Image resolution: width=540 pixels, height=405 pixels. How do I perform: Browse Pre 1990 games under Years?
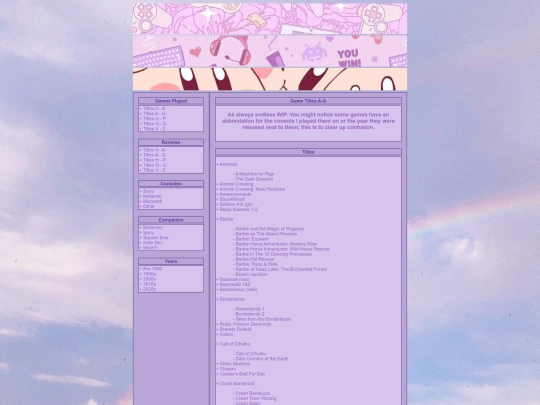(153, 269)
